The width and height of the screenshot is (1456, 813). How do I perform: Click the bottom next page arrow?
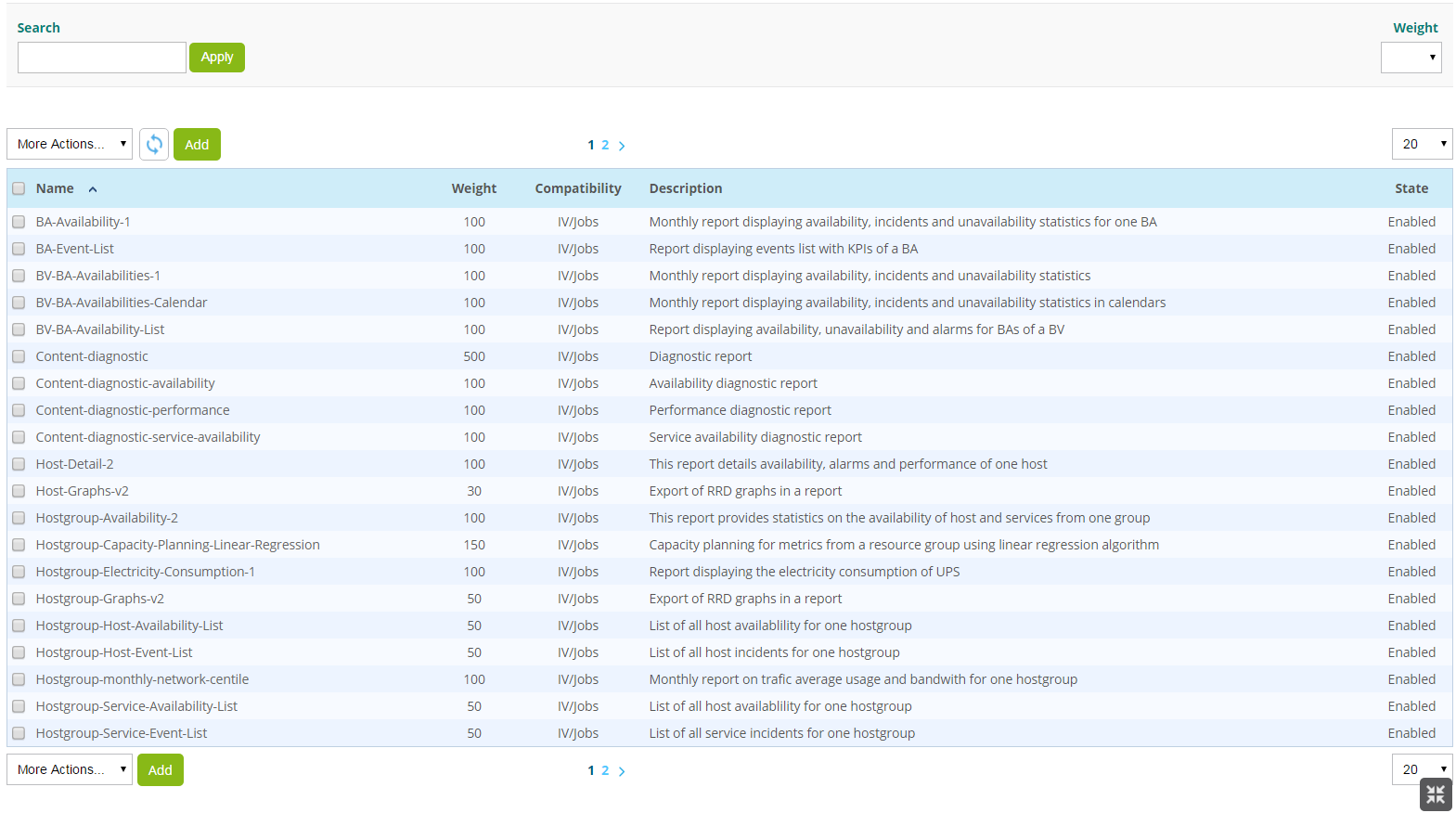622,771
